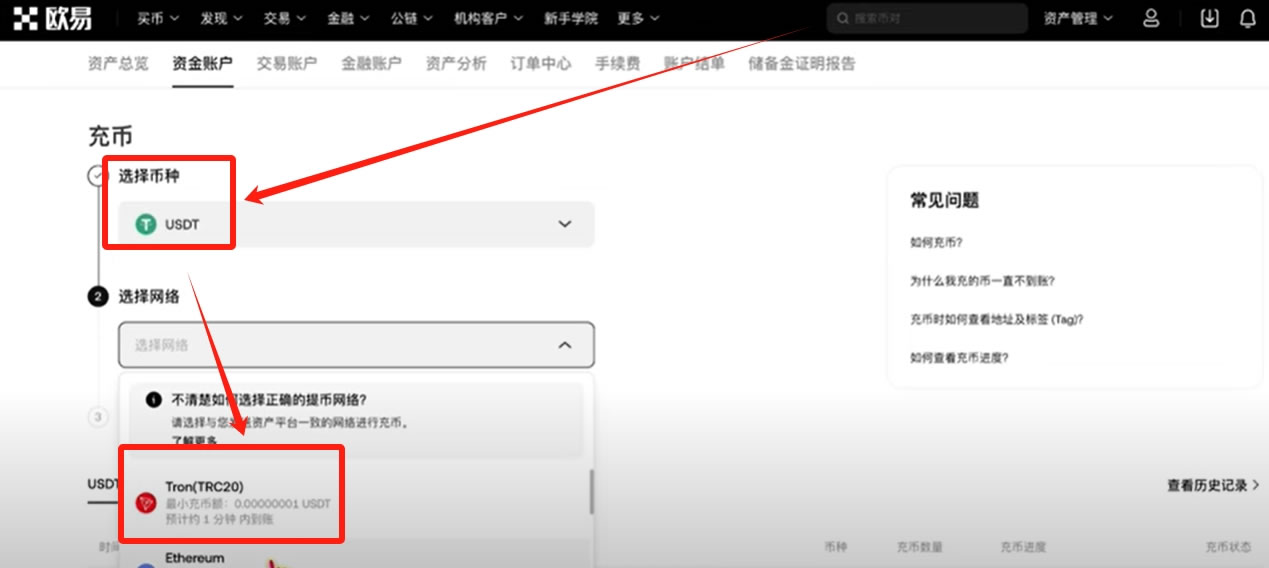Open FAQ 充币时如何查看地址及标签 (Tag)?
Screen dimensions: 1269x568
pos(997,319)
